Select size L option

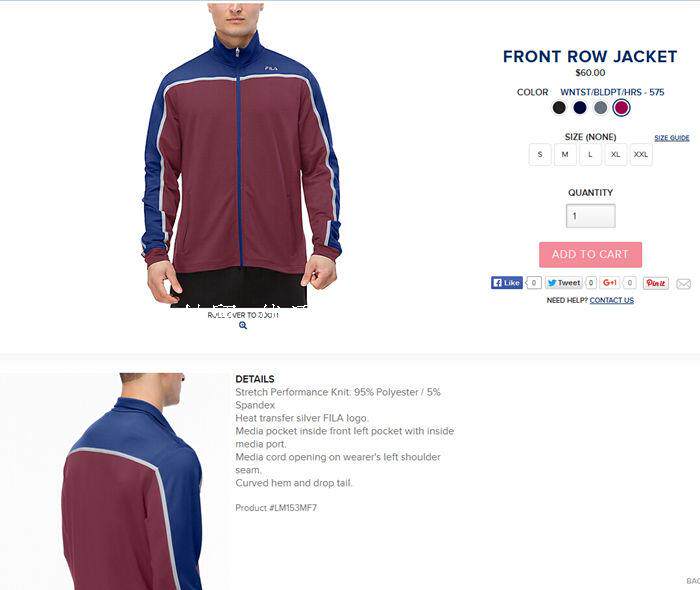click(x=590, y=154)
